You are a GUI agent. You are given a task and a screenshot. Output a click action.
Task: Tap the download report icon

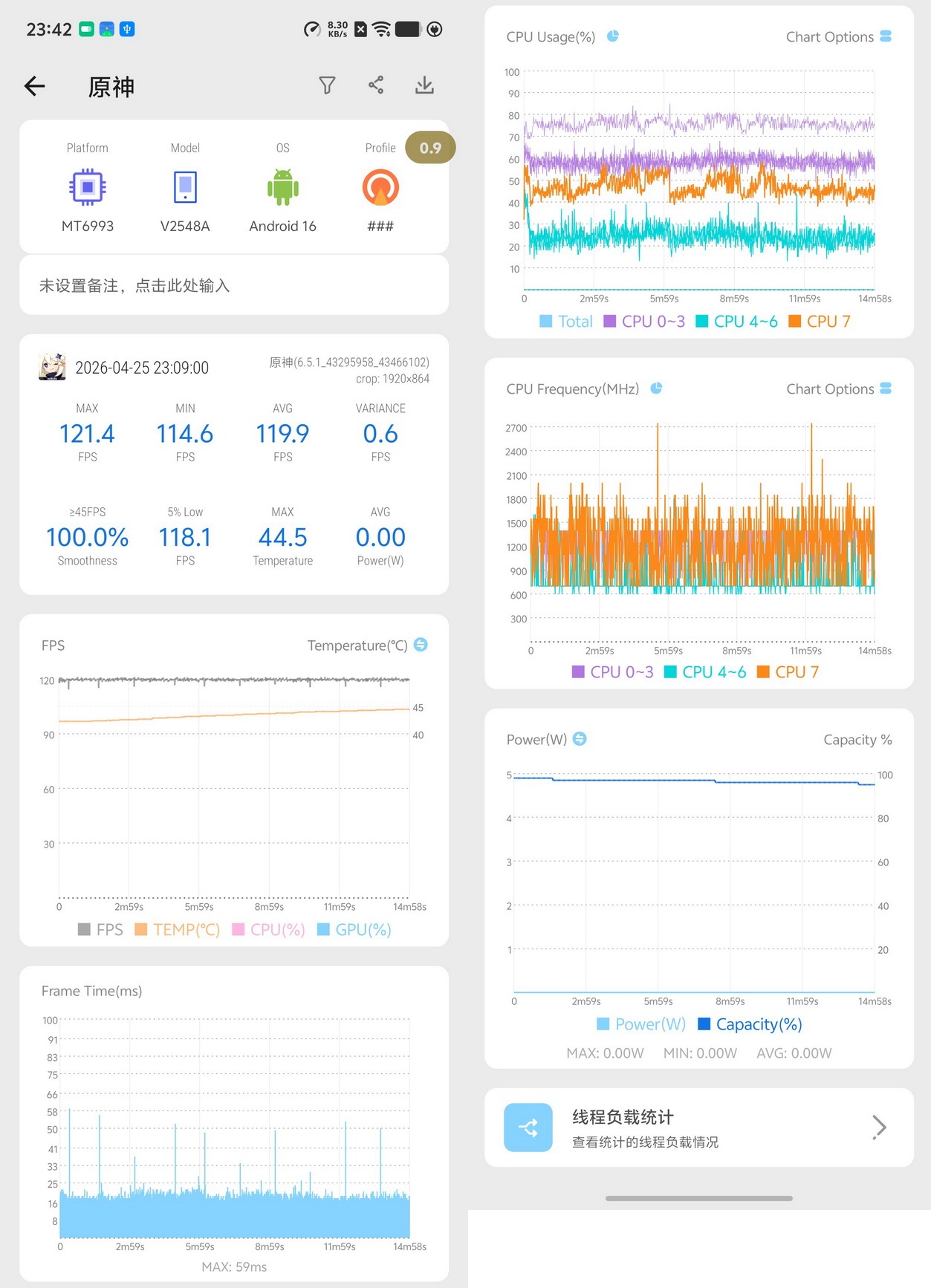(424, 85)
